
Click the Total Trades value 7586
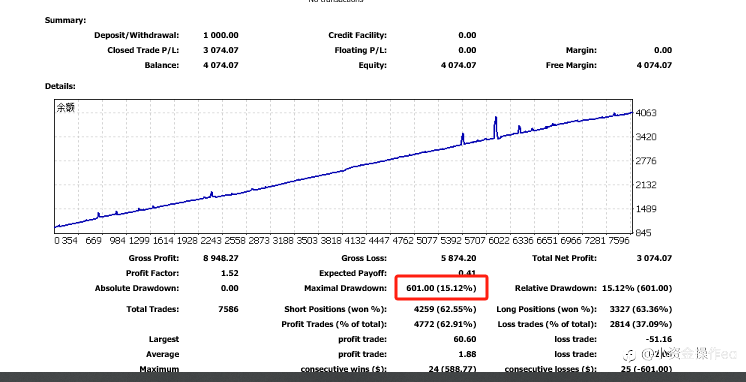point(228,309)
